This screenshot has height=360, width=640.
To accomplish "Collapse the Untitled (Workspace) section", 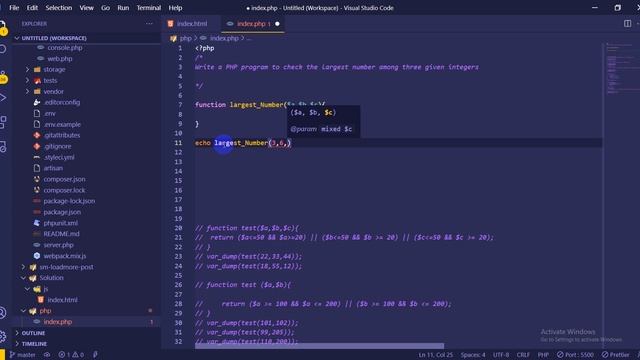I will (x=53, y=38).
